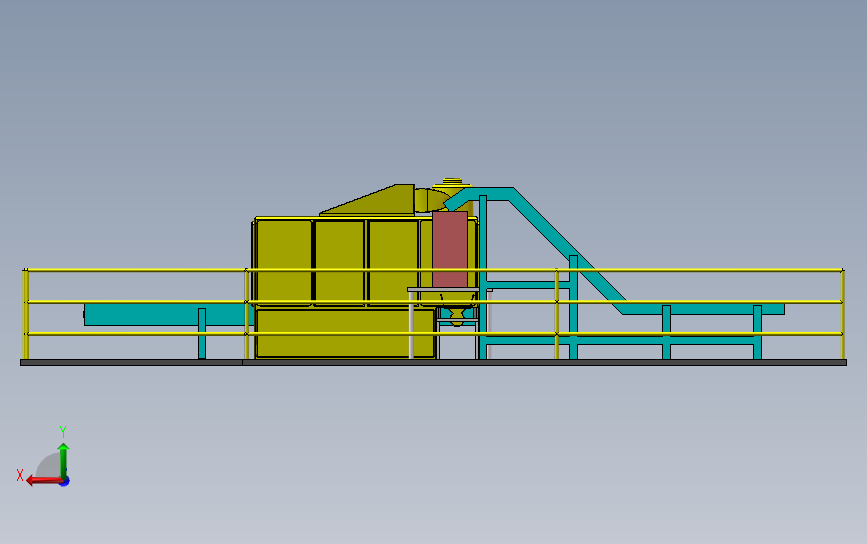Select the large lower yellow enclosure panel
This screenshot has width=867, height=544.
346,333
